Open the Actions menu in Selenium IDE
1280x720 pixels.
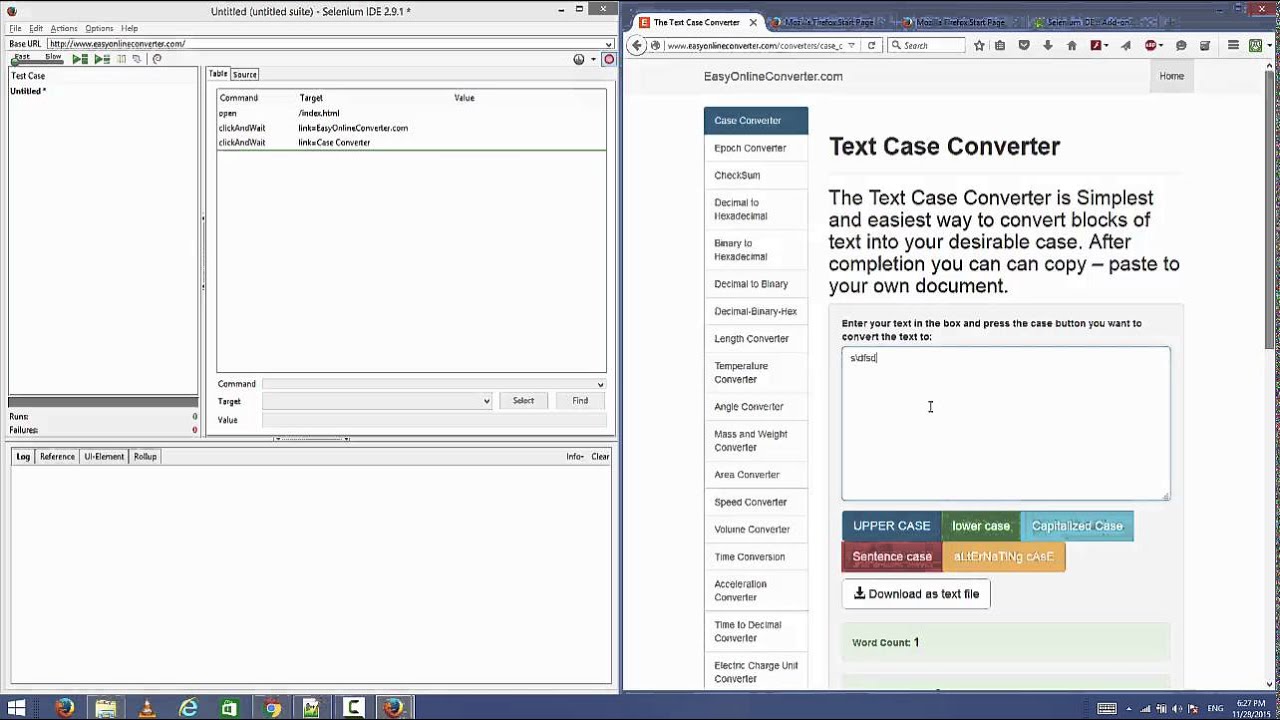63,28
